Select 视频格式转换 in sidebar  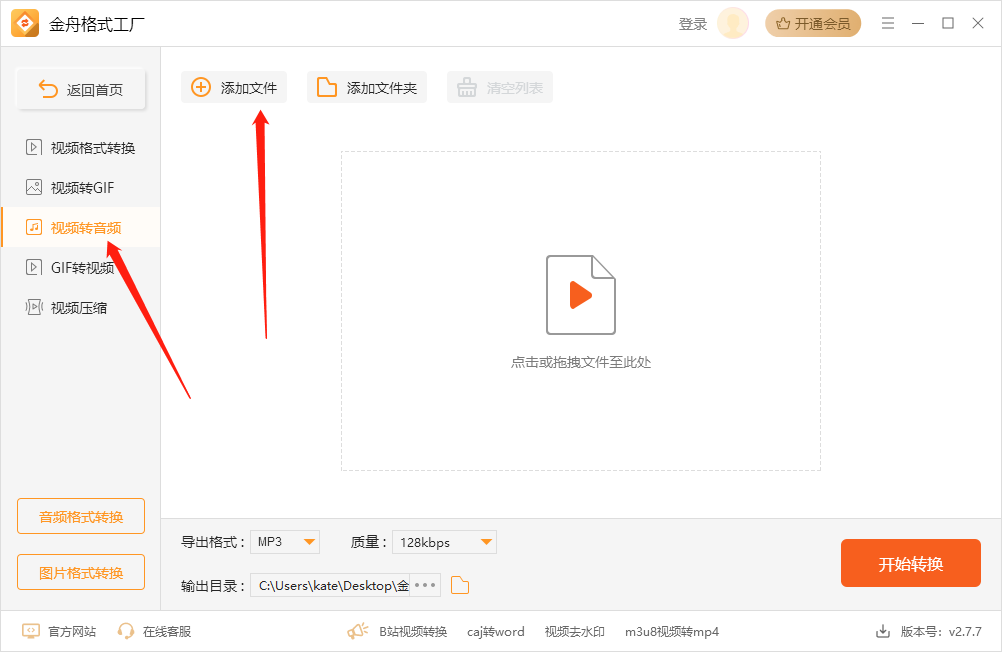tap(81, 148)
